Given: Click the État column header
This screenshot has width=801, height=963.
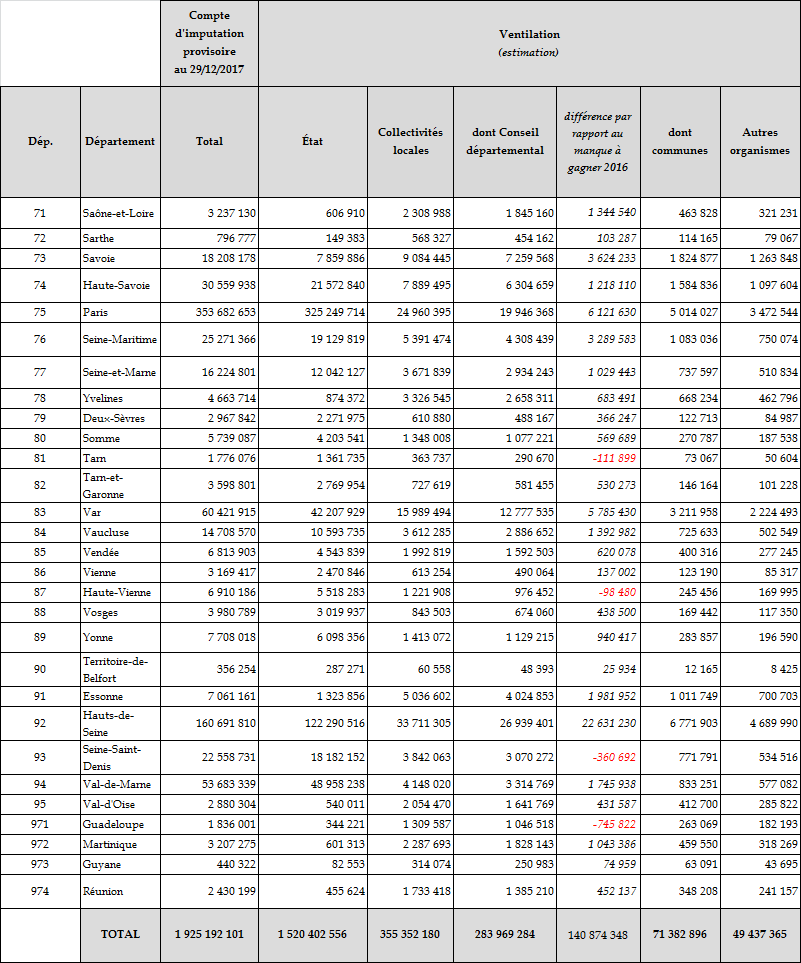Looking at the screenshot, I should tap(312, 142).
